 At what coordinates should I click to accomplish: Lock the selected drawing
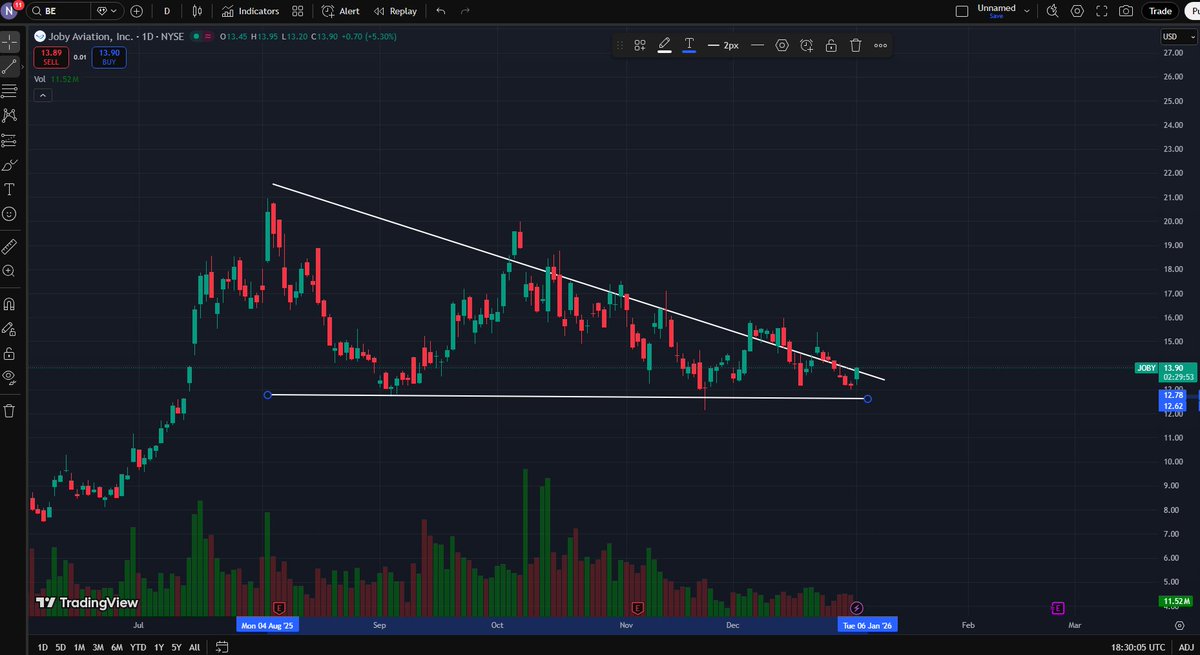tap(831, 45)
